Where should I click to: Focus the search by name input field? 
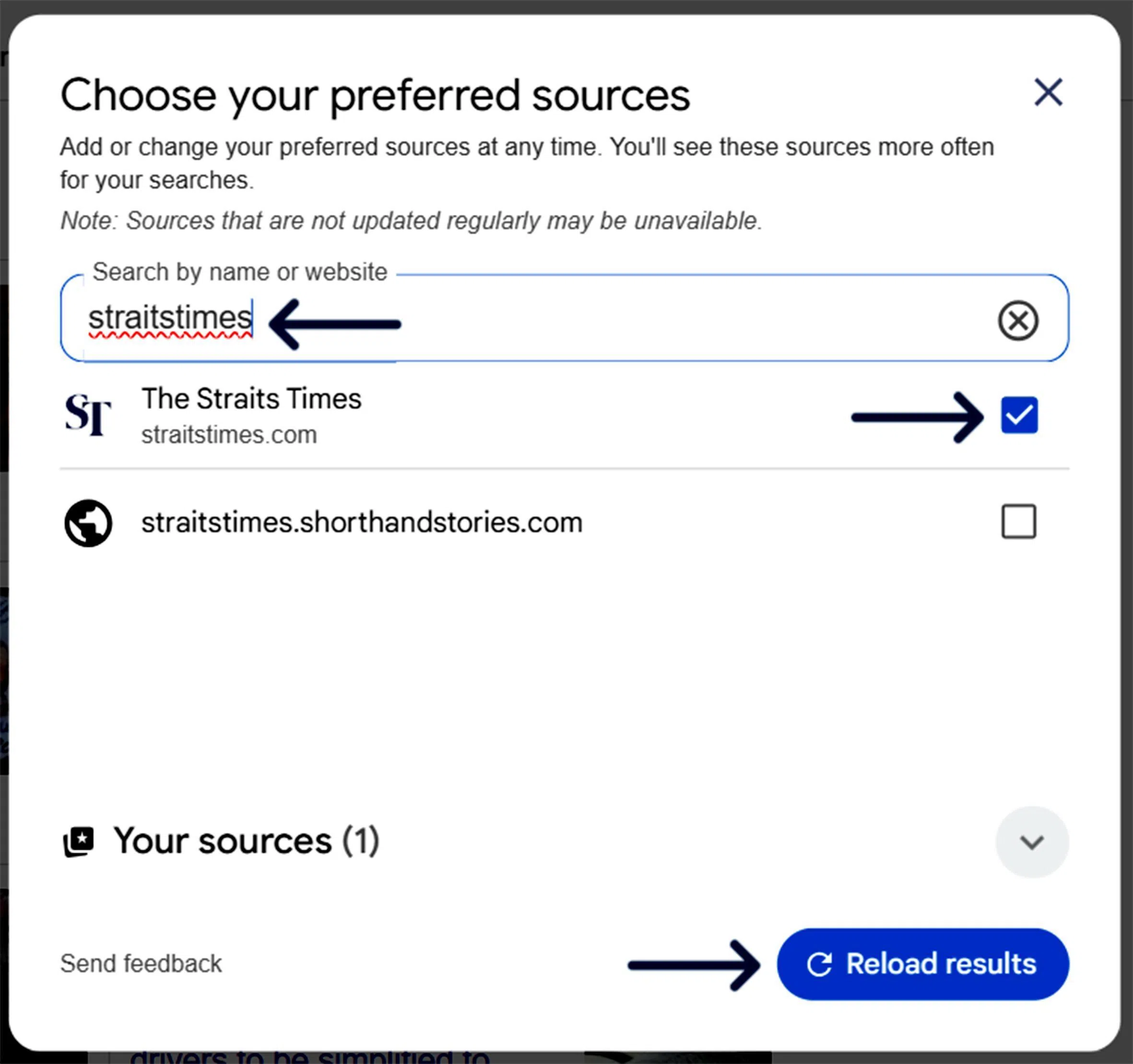[570, 318]
